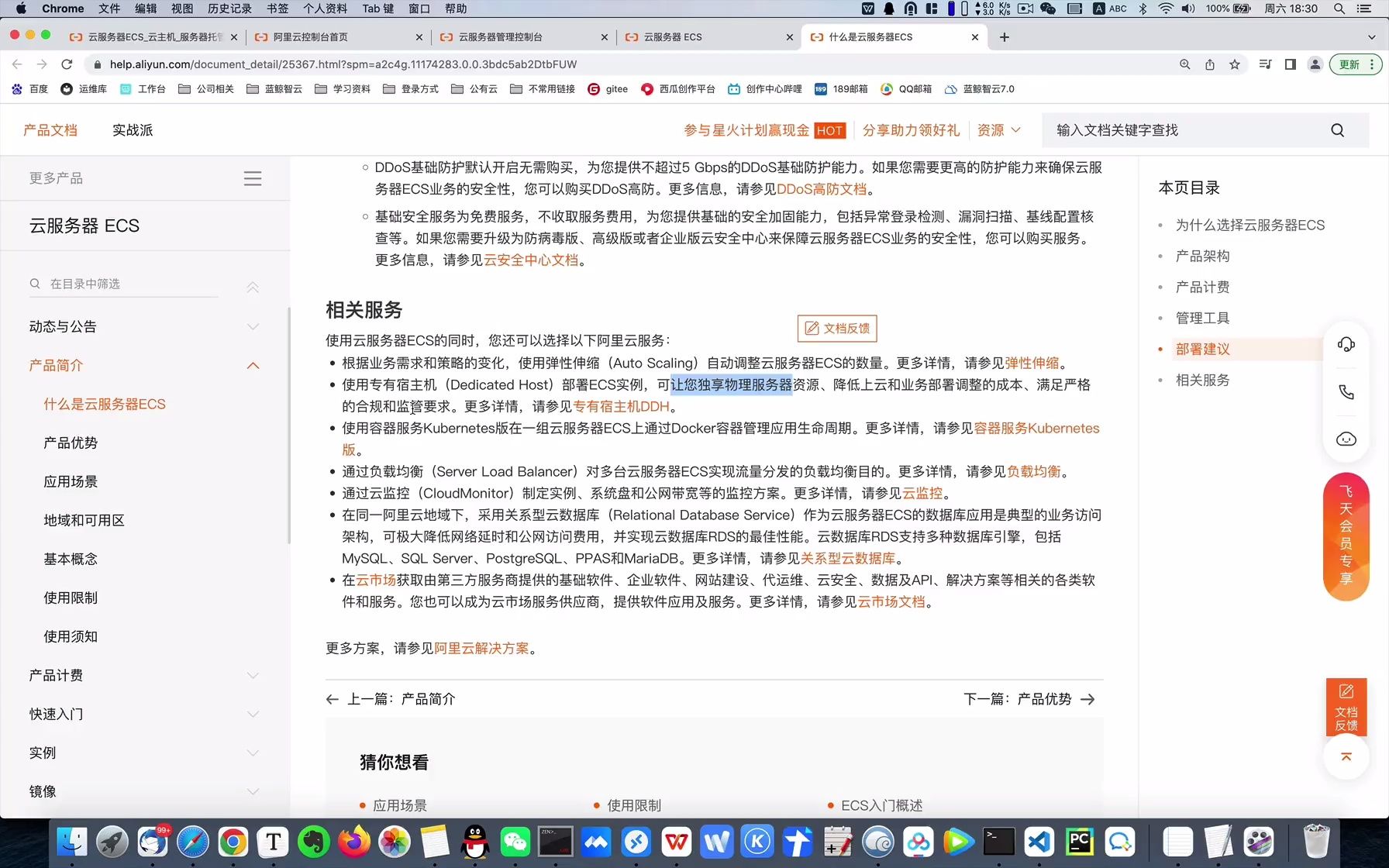Click the browser address bar URL
Screen dimensions: 1389x868
343,64
